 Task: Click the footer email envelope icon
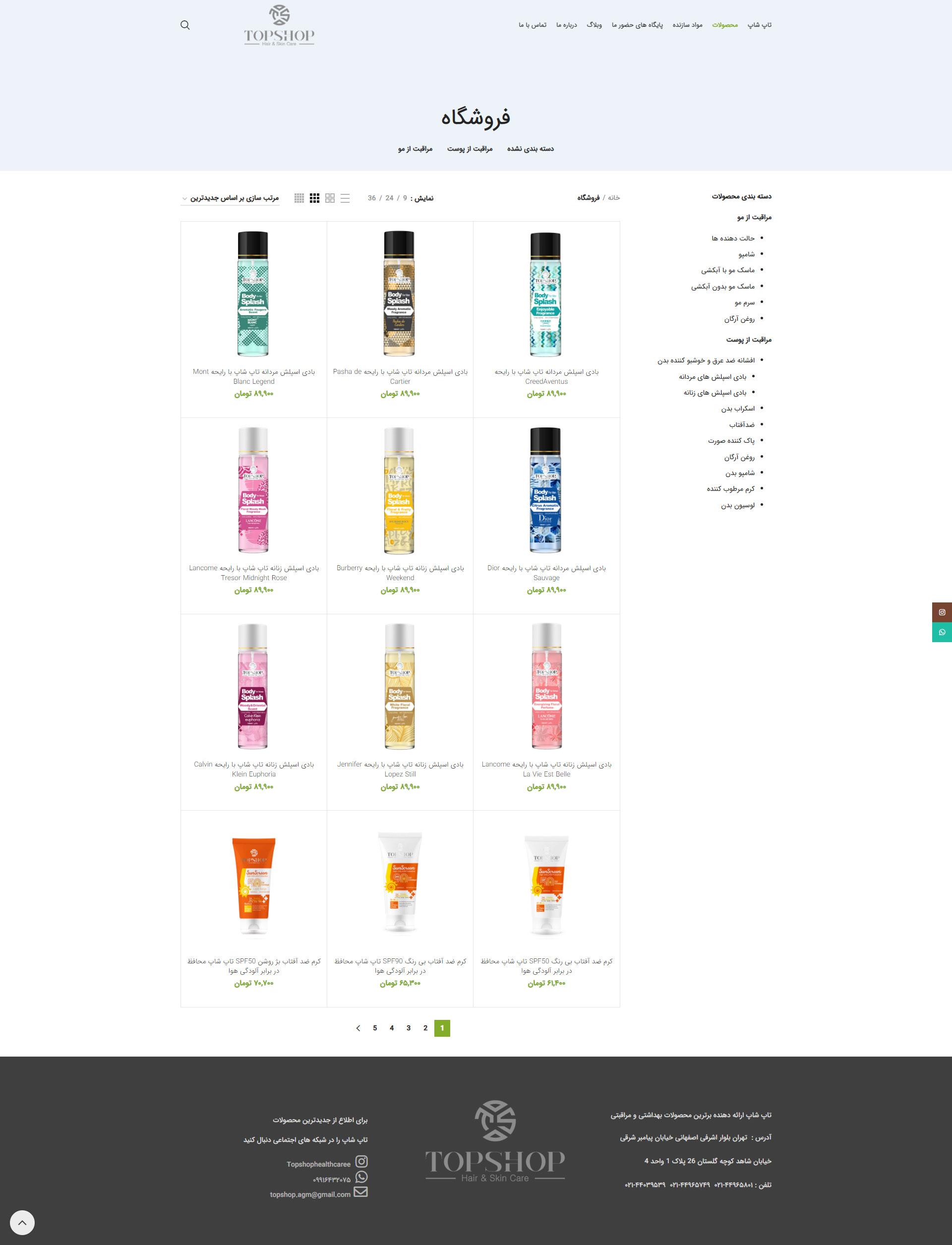360,1192
